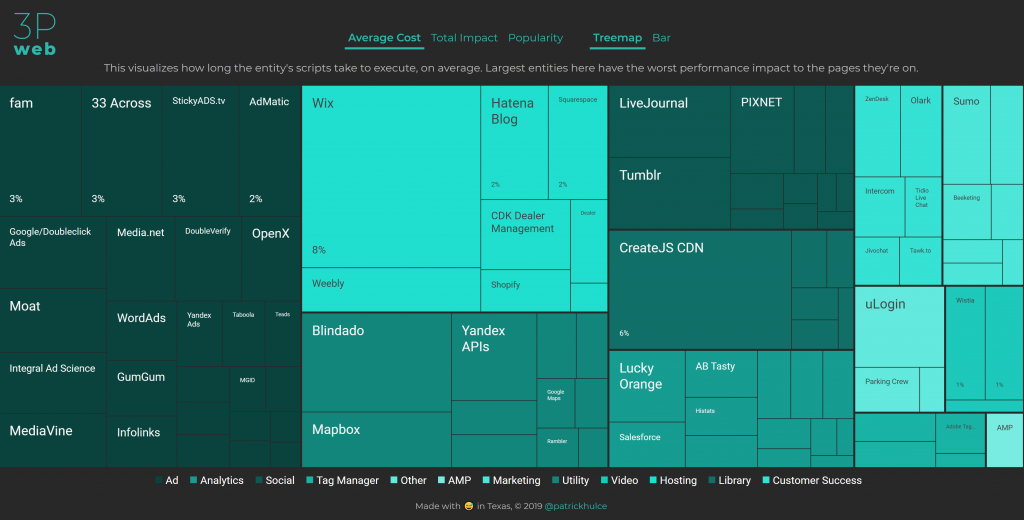Click the CDK Dealer Management cell

pos(526,235)
